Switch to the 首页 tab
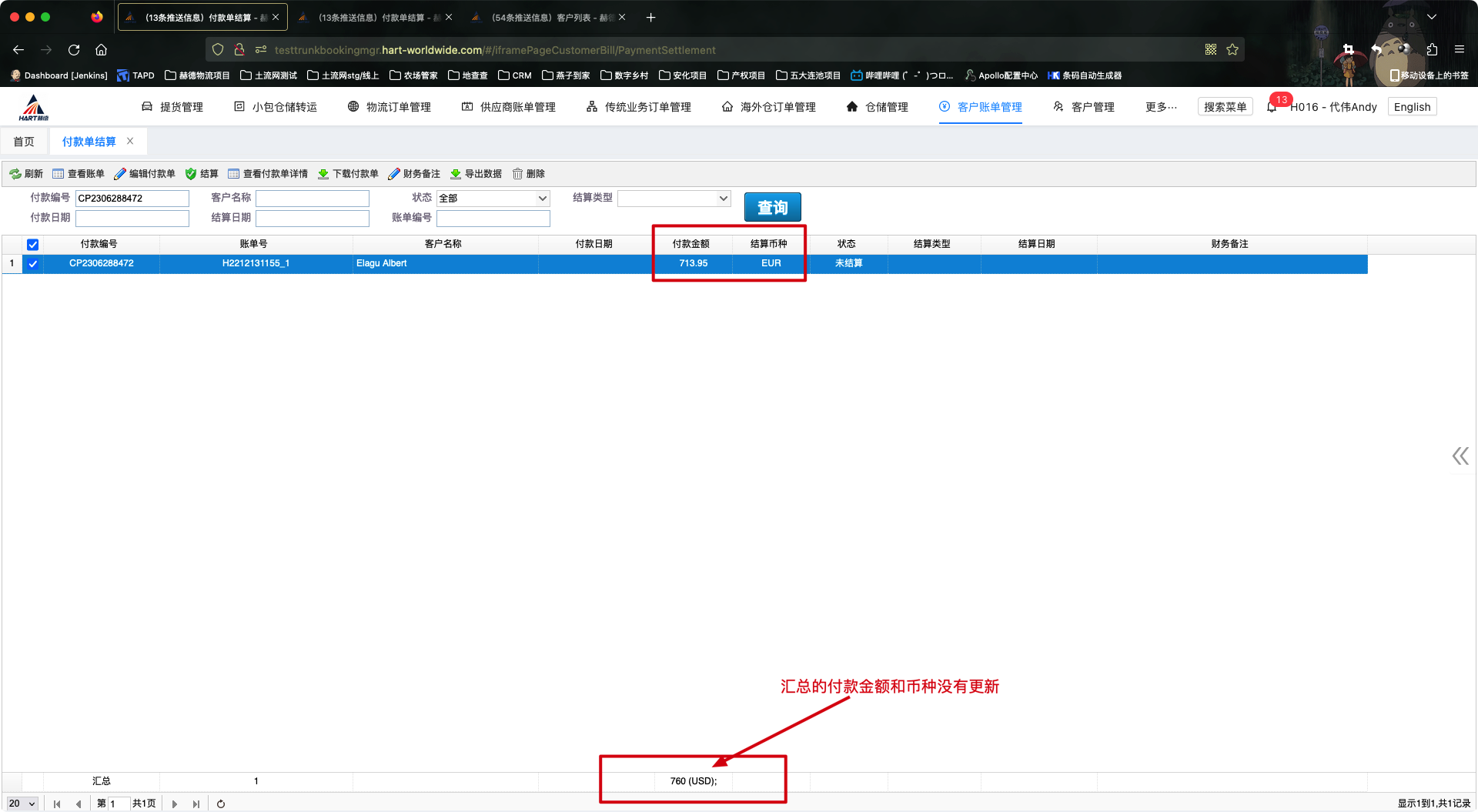1478x812 pixels. 24,142
